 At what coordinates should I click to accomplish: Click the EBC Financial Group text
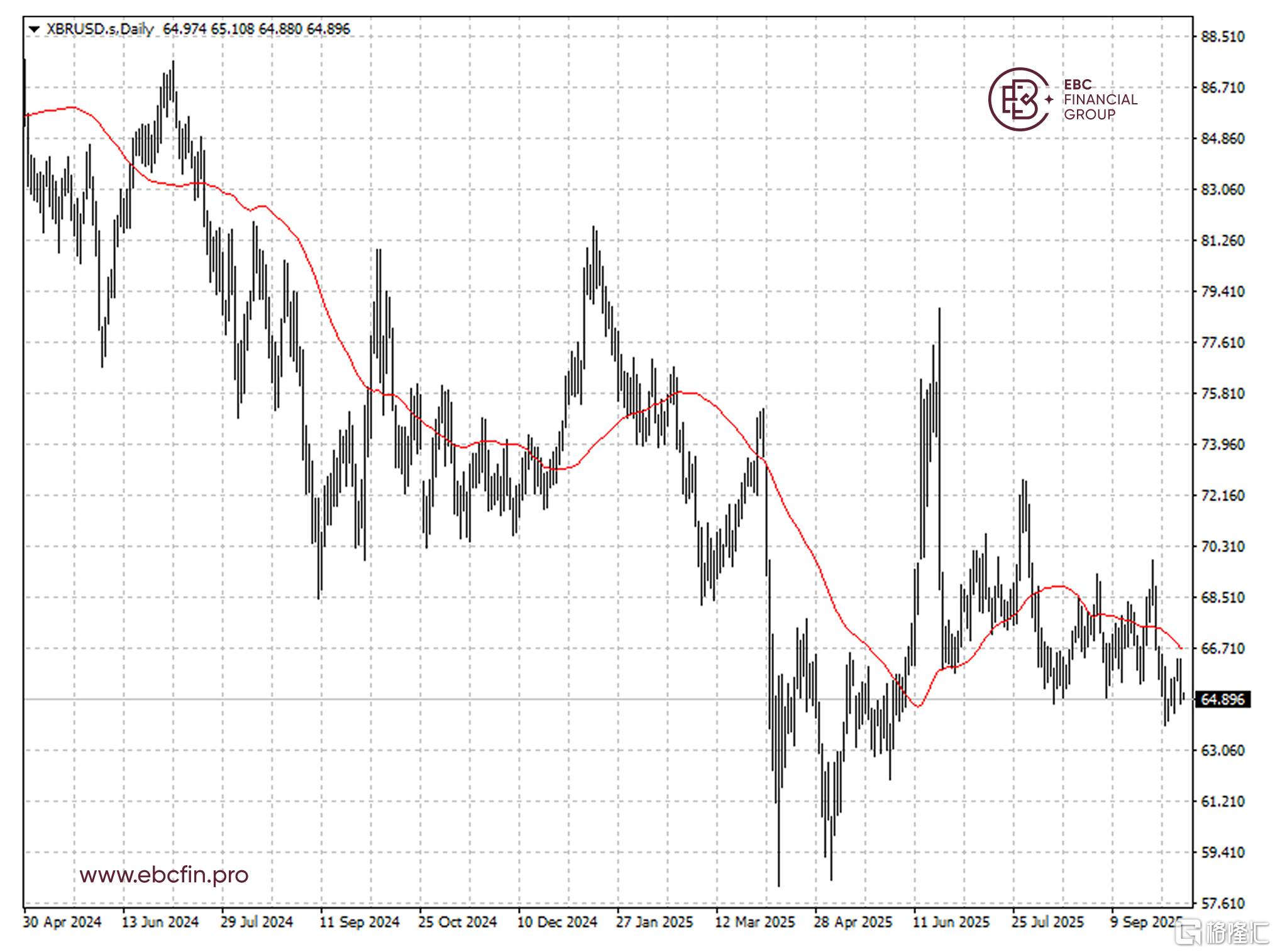click(x=1100, y=99)
